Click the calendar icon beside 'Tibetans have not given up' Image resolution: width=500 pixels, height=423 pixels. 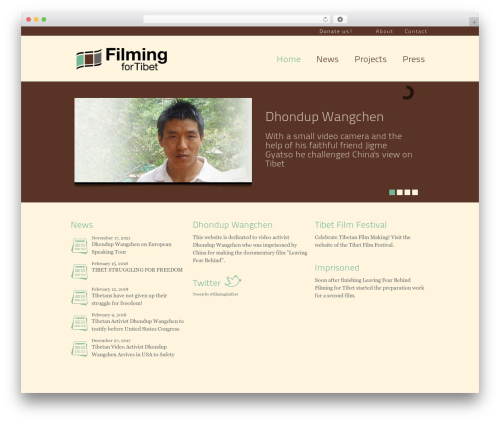79,297
